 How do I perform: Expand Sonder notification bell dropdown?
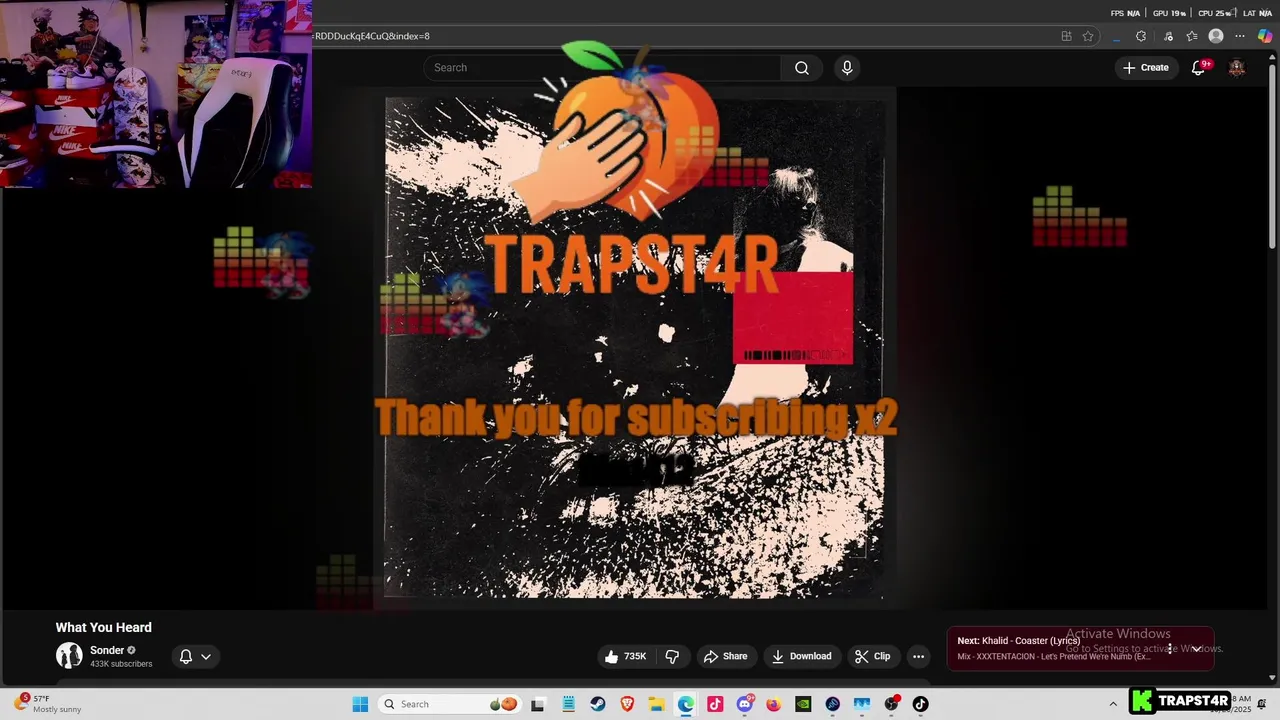[195, 656]
